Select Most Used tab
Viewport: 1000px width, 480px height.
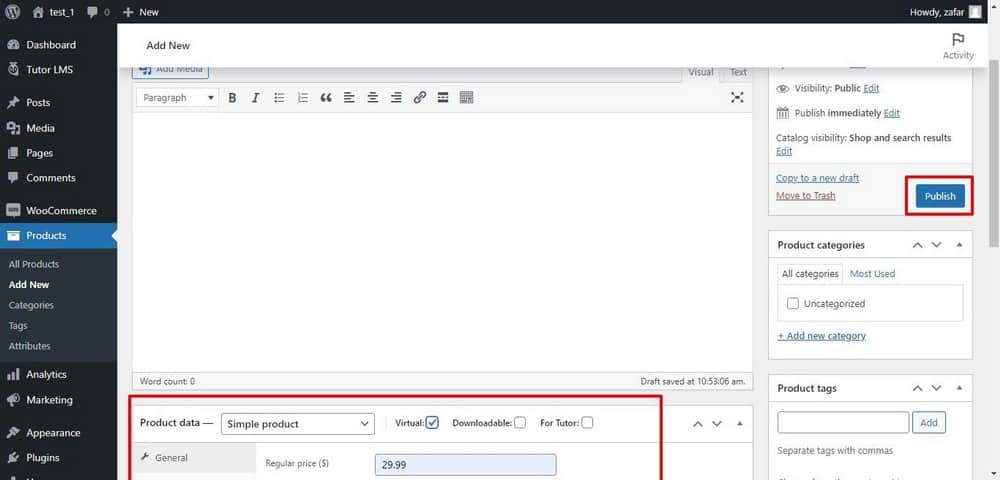coord(872,273)
